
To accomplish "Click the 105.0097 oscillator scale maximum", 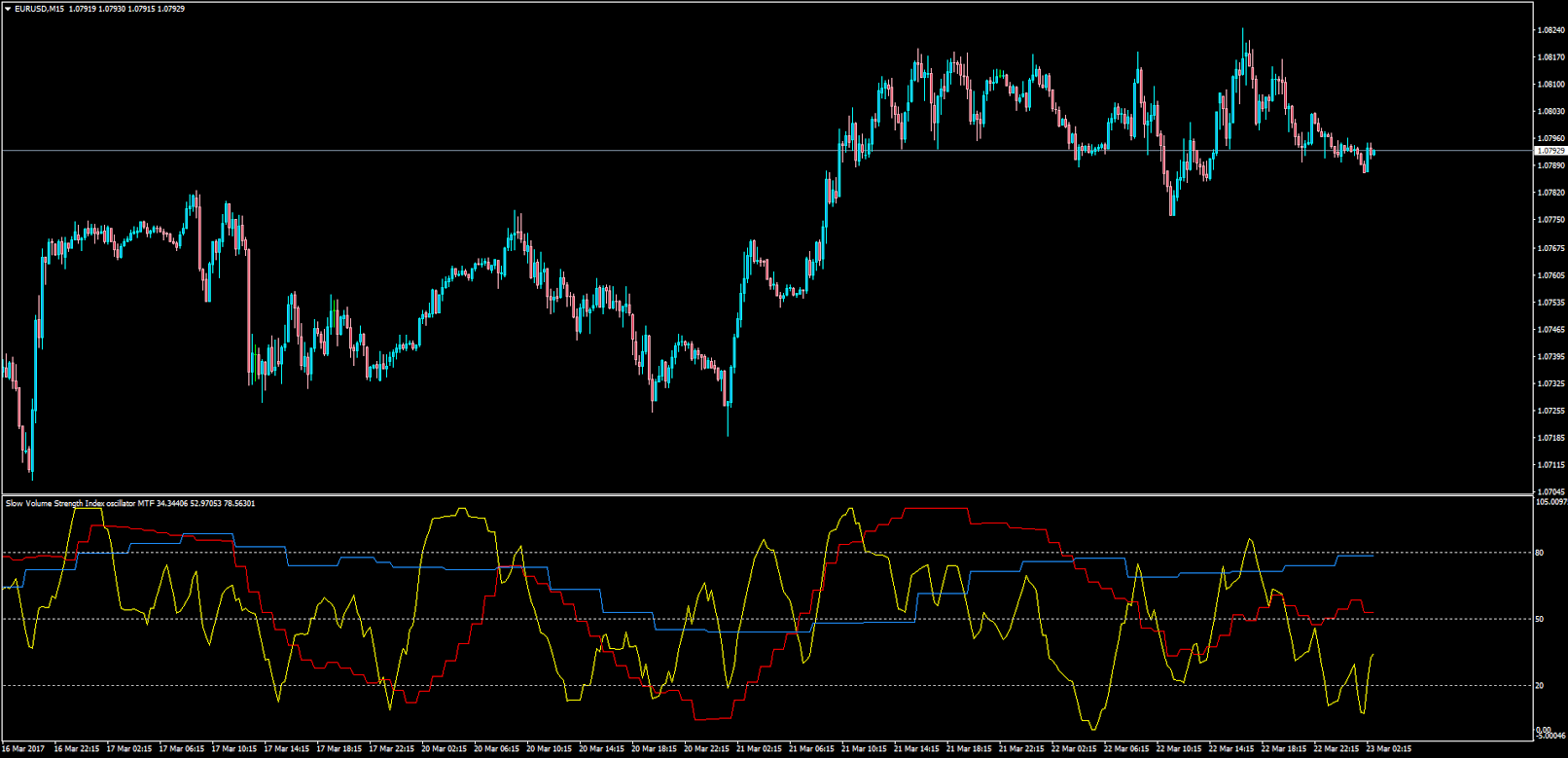I will point(1551,502).
